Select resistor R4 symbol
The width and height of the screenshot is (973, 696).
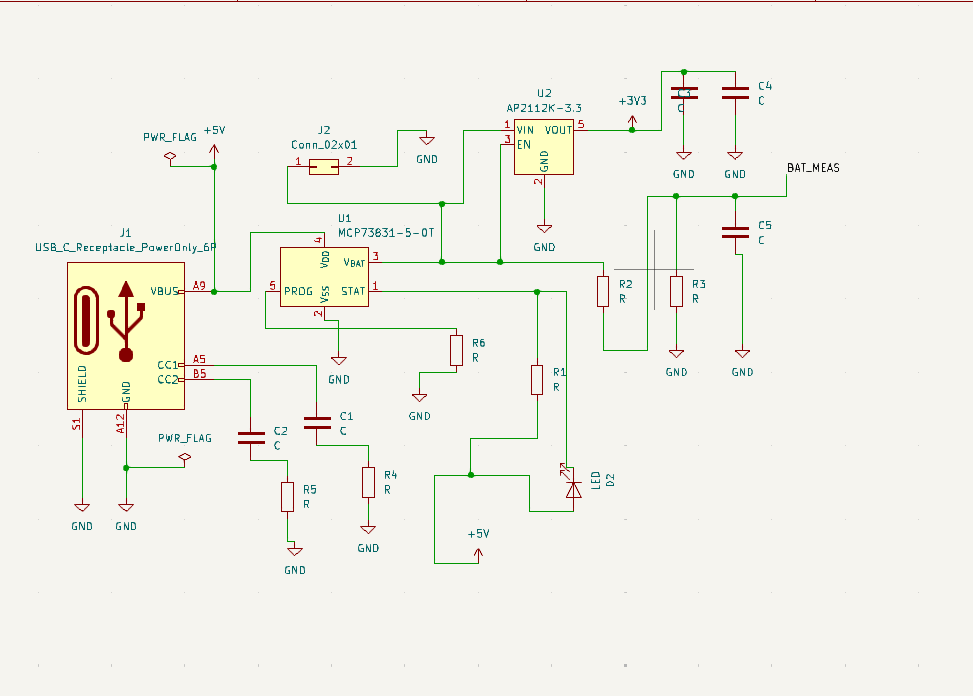[x=369, y=483]
